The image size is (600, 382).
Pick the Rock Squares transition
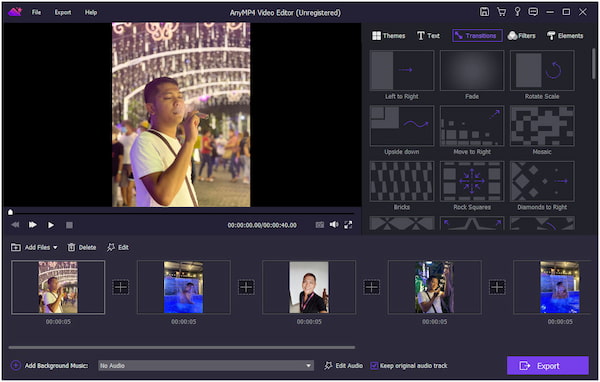pos(472,181)
